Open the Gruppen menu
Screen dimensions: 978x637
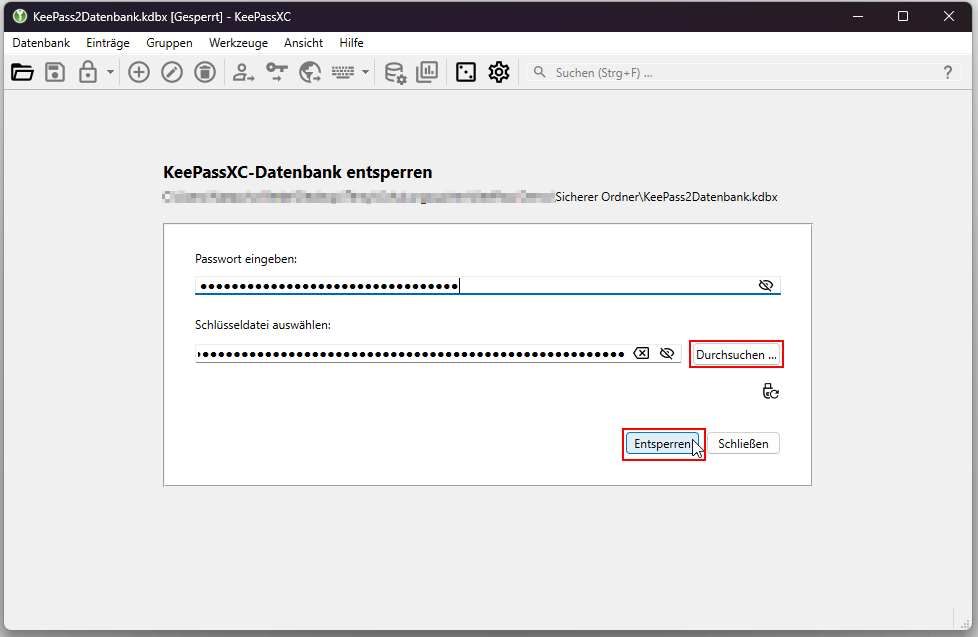point(169,43)
